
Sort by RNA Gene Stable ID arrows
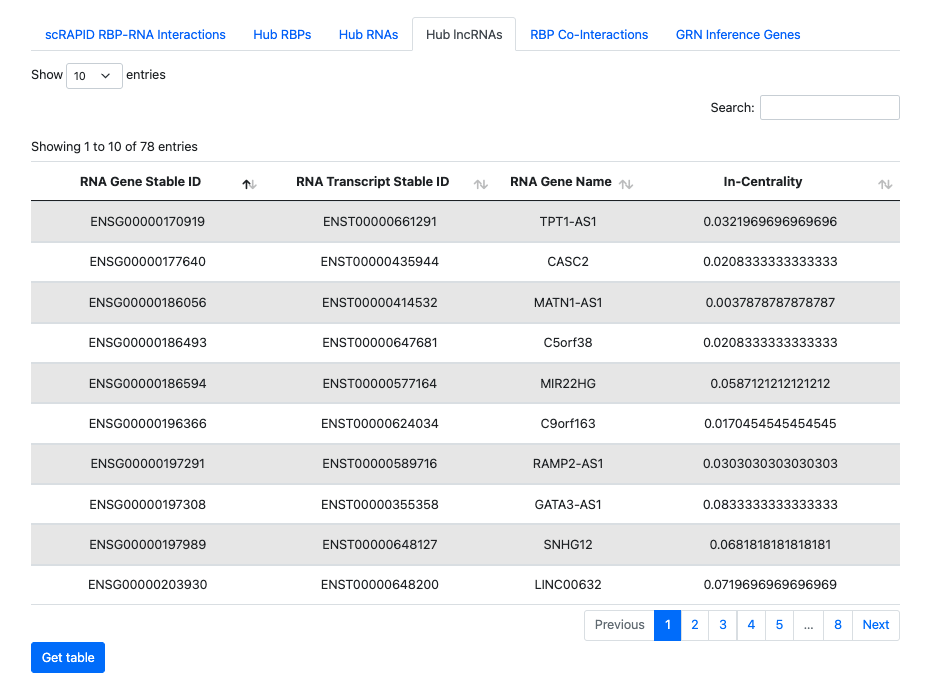click(x=249, y=184)
